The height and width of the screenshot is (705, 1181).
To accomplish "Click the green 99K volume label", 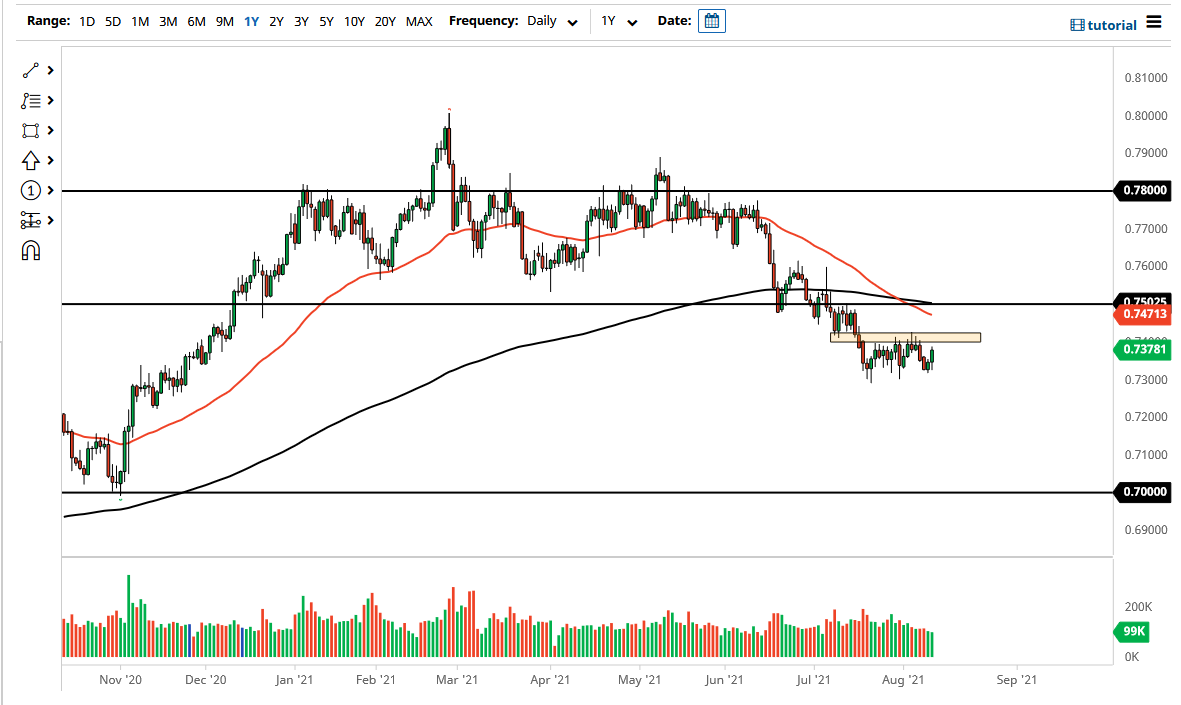I will click(x=1133, y=631).
